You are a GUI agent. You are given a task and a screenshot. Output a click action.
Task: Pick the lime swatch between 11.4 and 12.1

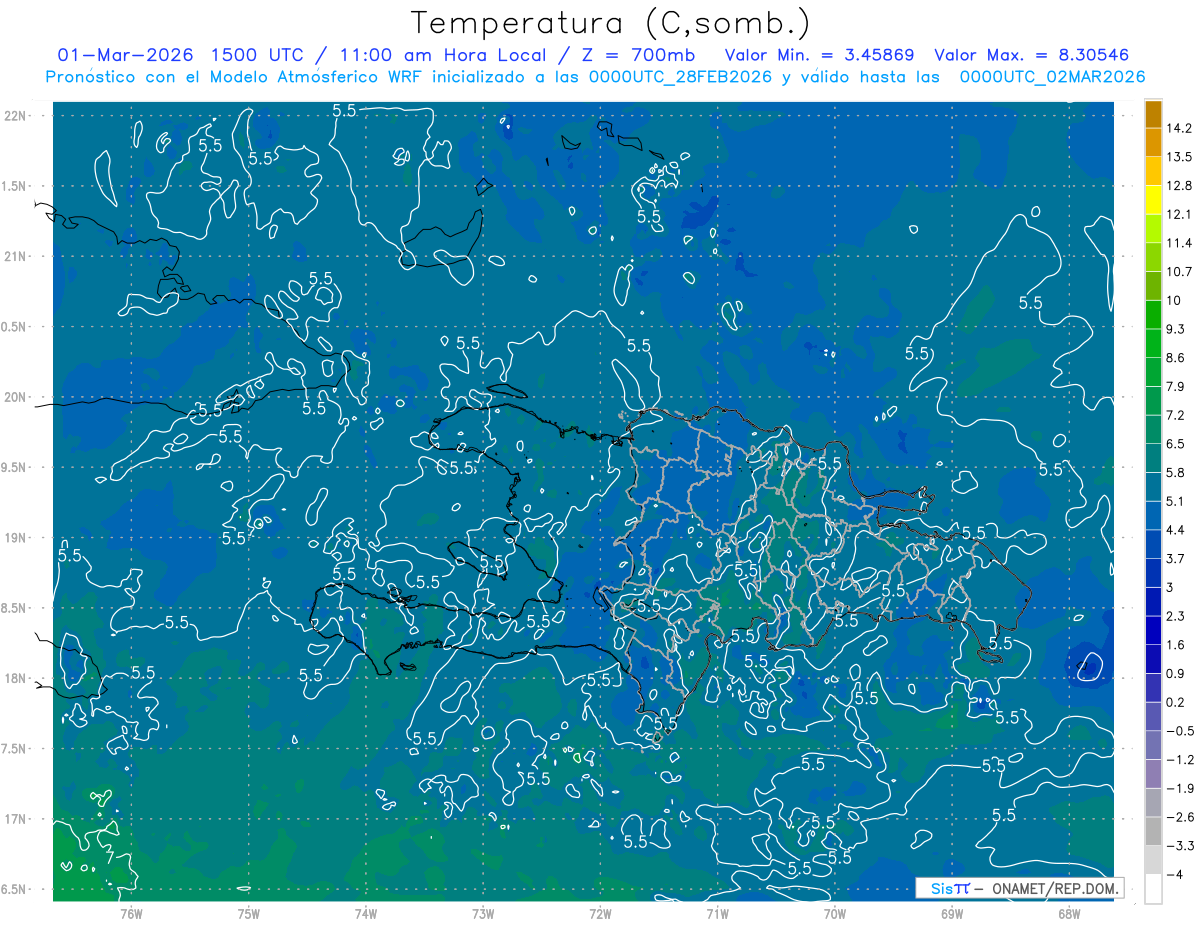pyautogui.click(x=1153, y=229)
